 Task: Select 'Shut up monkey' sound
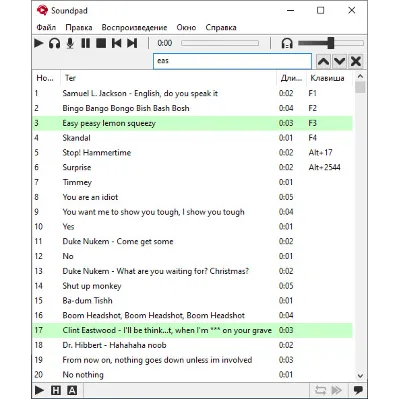192,286
